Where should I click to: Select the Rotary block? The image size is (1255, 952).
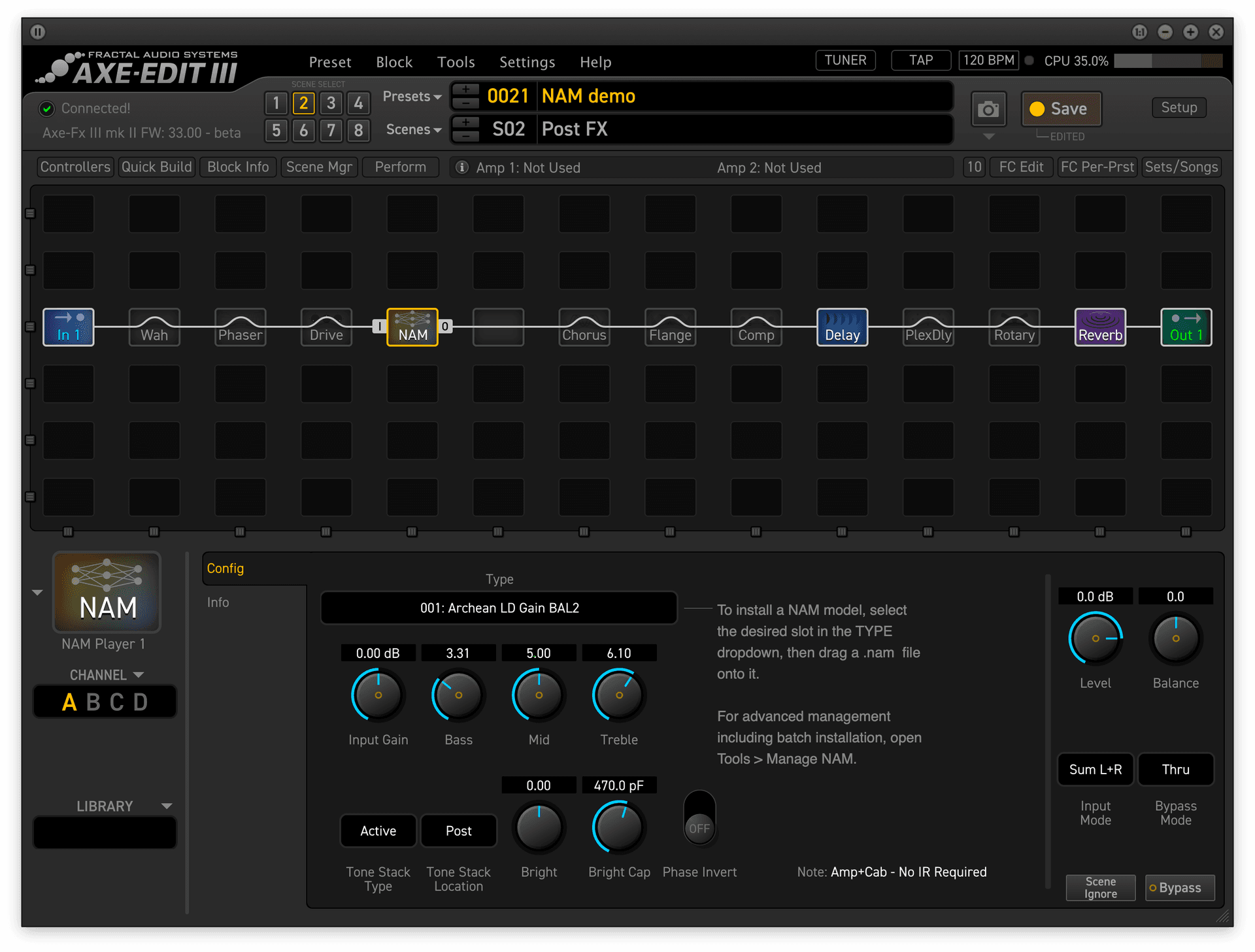[x=1014, y=327]
